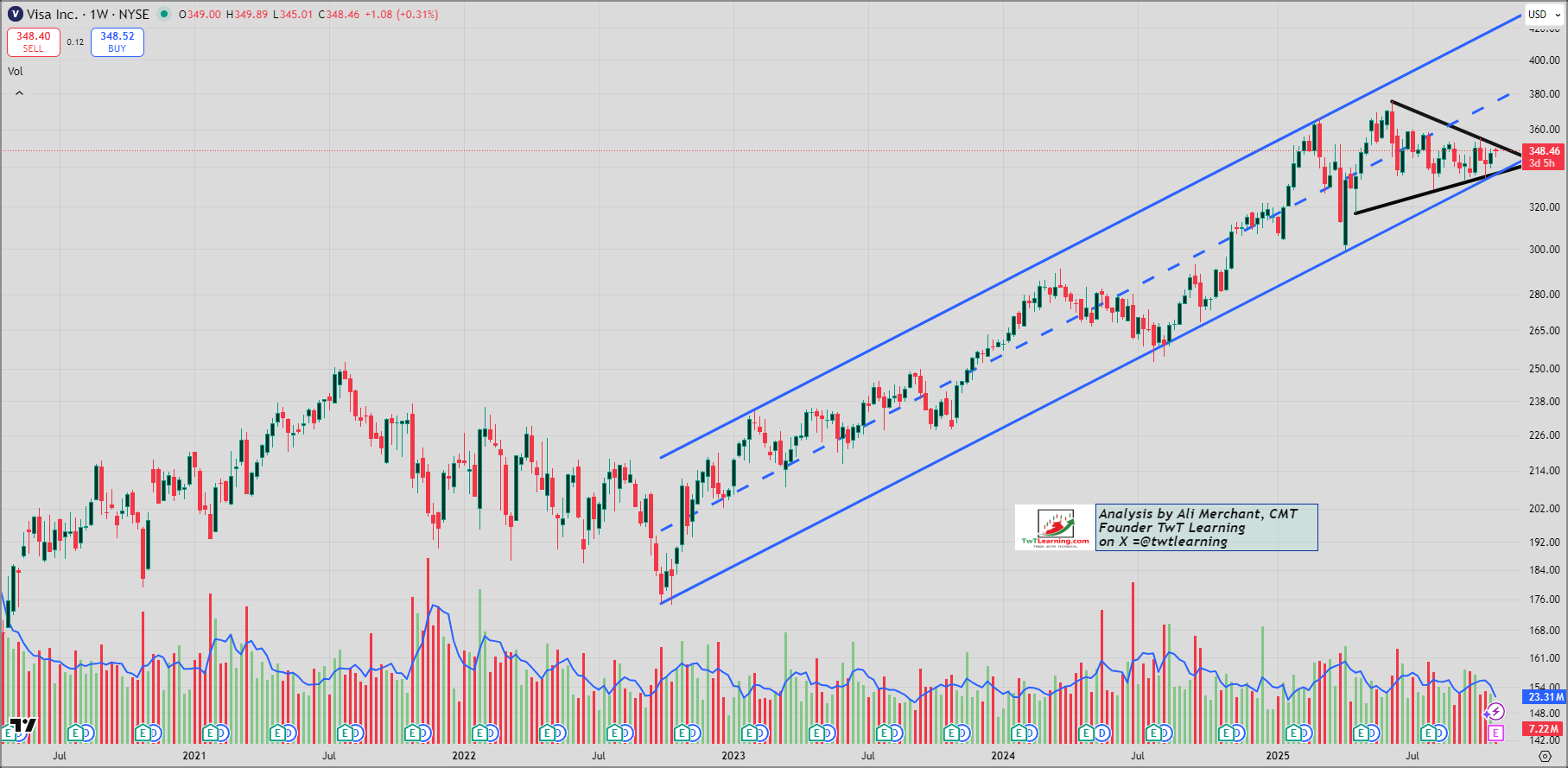Open dividend marker after the 2023 earnings marker
Image resolution: width=1568 pixels, height=768 pixels.
[762, 733]
